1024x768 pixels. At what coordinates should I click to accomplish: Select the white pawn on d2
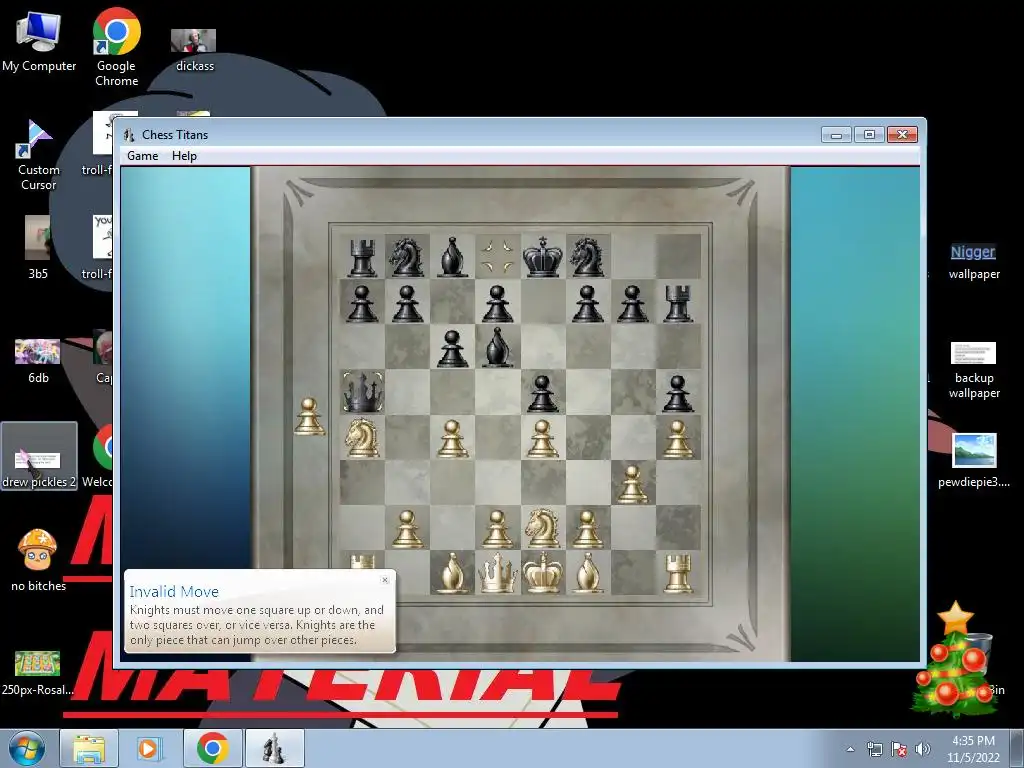tap(498, 528)
